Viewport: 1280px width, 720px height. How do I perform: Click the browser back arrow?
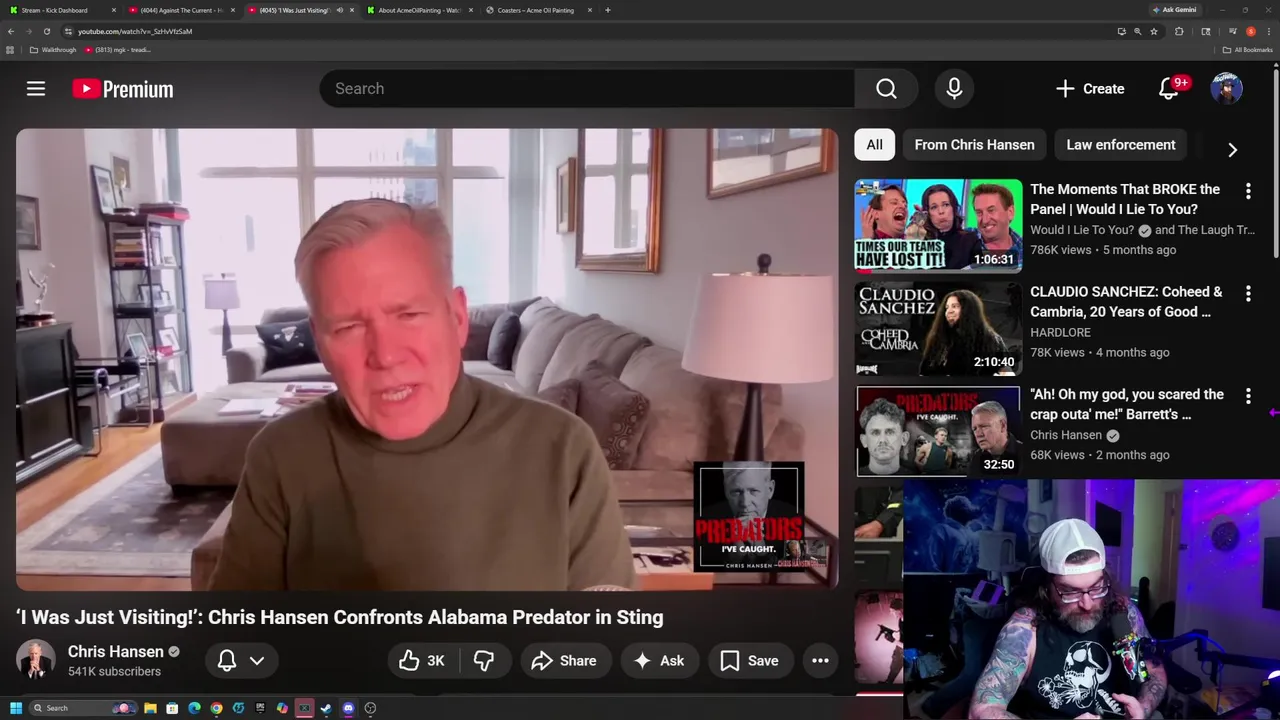coord(11,31)
